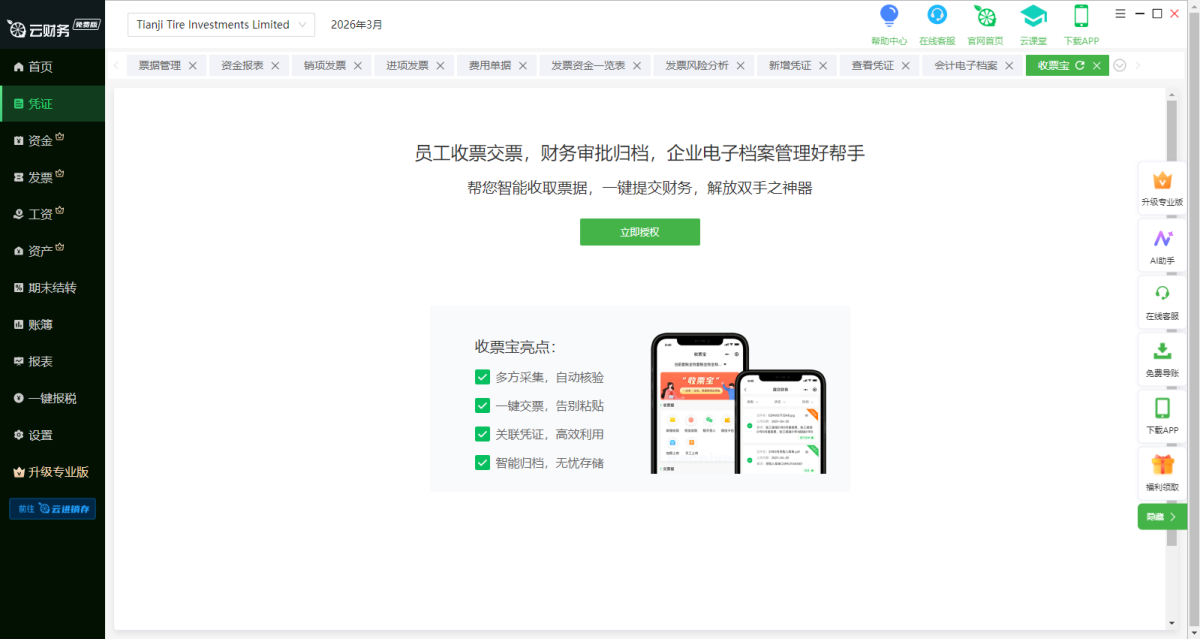Toggle the 智能归档，无忧存储 checkbox
The width and height of the screenshot is (1200, 639).
(x=482, y=463)
